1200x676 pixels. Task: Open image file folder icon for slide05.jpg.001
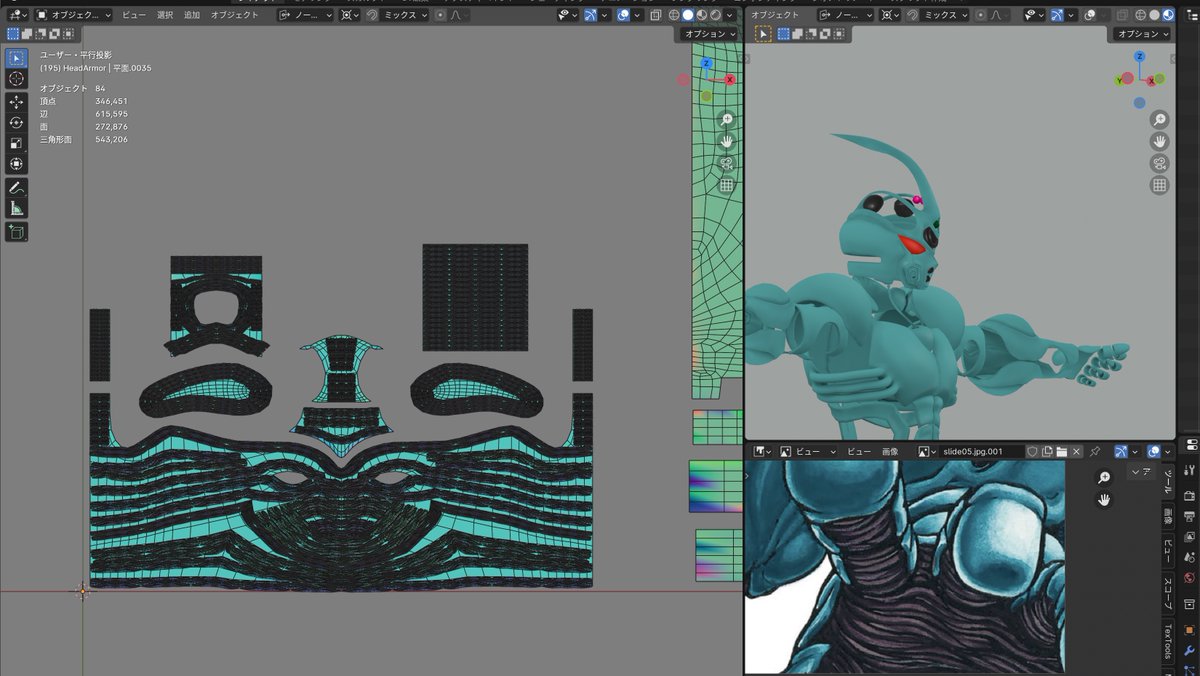tap(1062, 452)
